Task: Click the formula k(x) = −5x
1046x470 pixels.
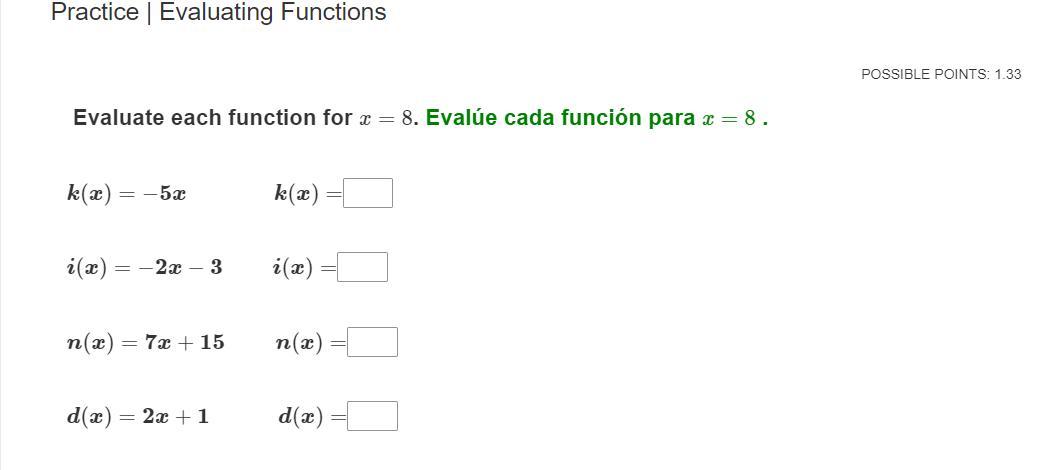Action: [126, 193]
